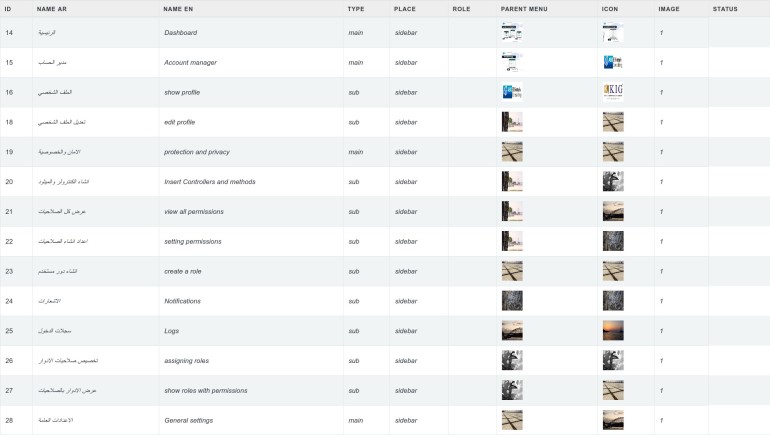Image resolution: width=770 pixels, height=435 pixels.
Task: Click the icon image for Account manager
Action: (613, 63)
